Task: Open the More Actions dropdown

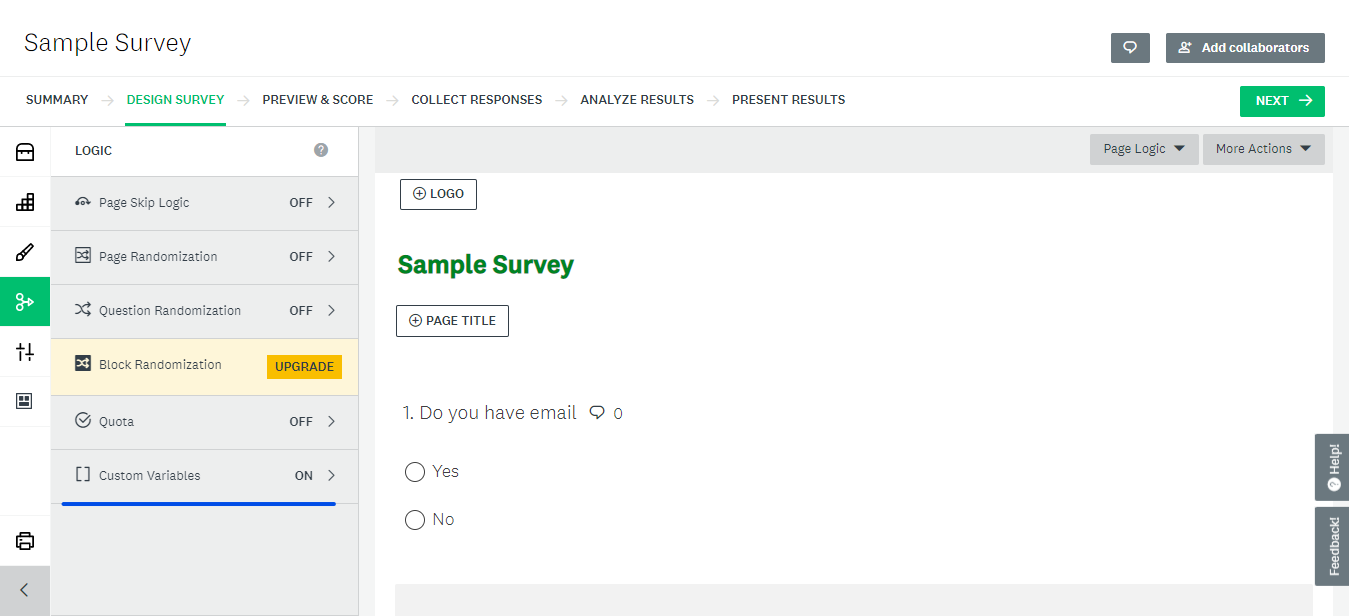Action: [x=1263, y=149]
